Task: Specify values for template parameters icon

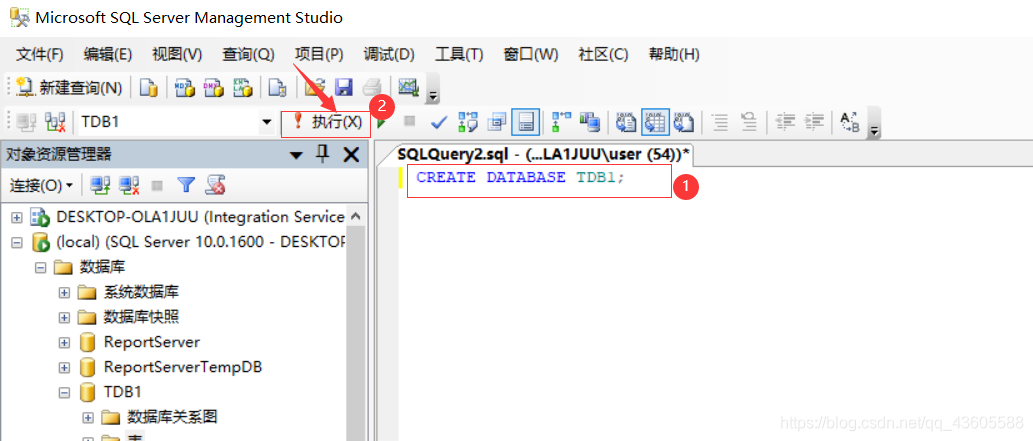Action: (x=851, y=122)
